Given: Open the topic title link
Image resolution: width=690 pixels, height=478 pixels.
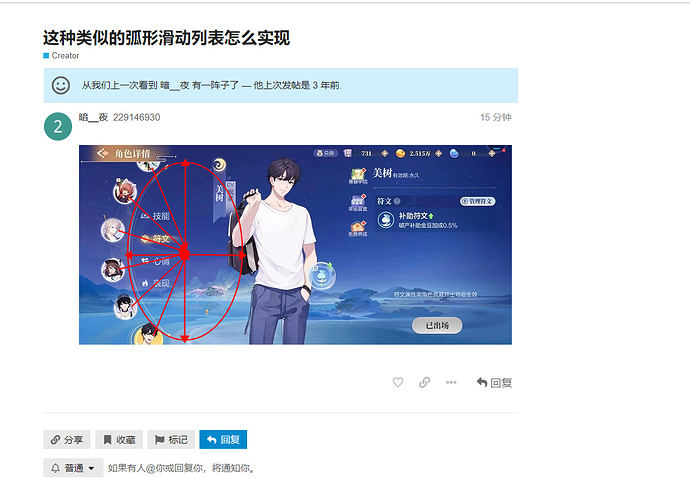Looking at the screenshot, I should pos(166,38).
